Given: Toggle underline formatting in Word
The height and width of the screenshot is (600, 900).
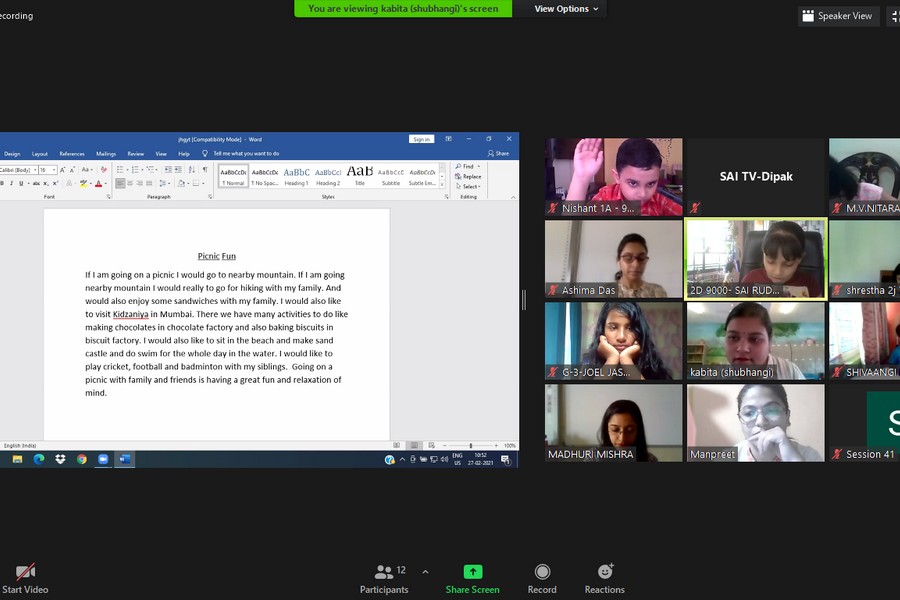Looking at the screenshot, I should (x=22, y=184).
